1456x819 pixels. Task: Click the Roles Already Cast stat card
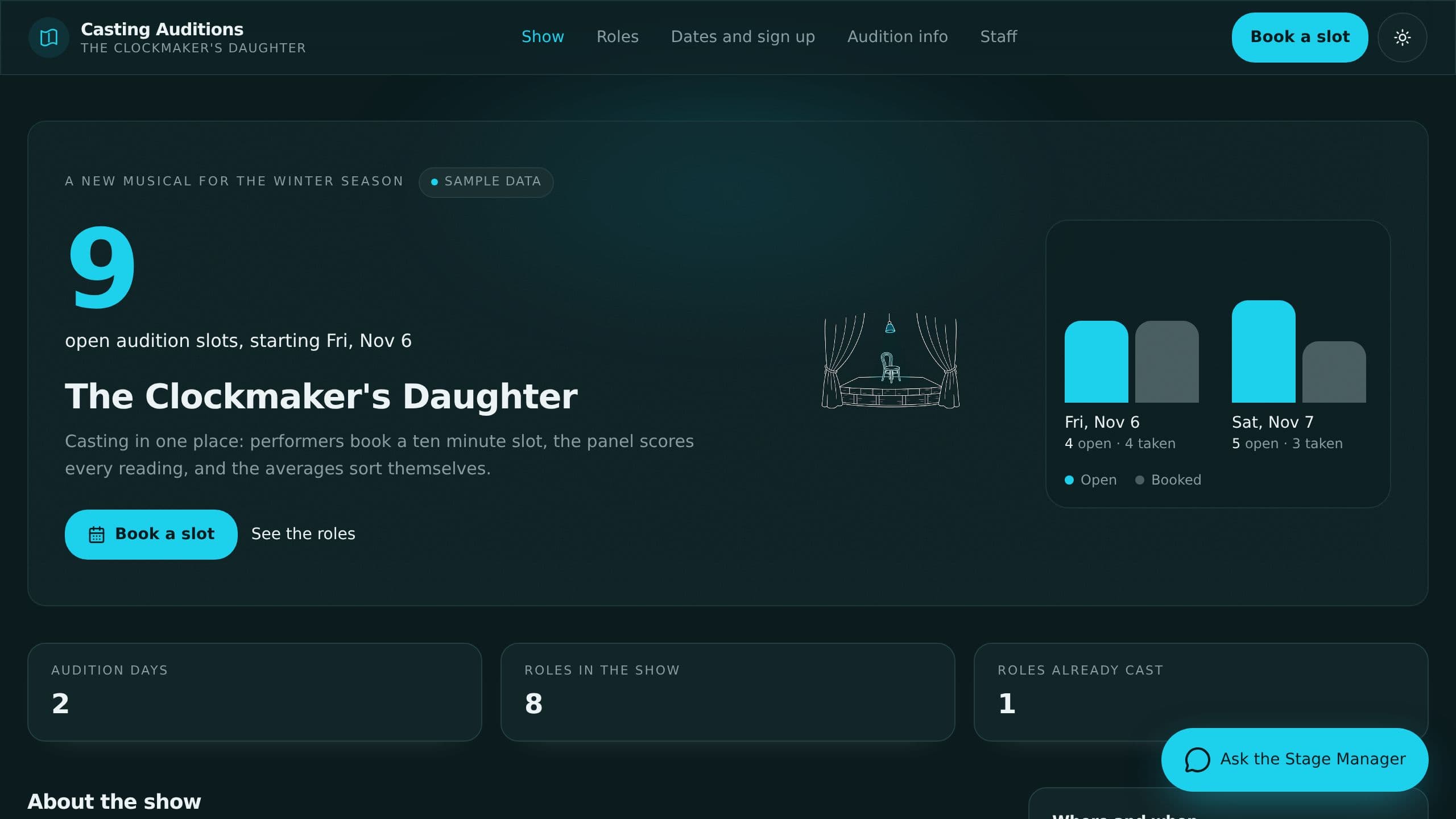point(1201,692)
